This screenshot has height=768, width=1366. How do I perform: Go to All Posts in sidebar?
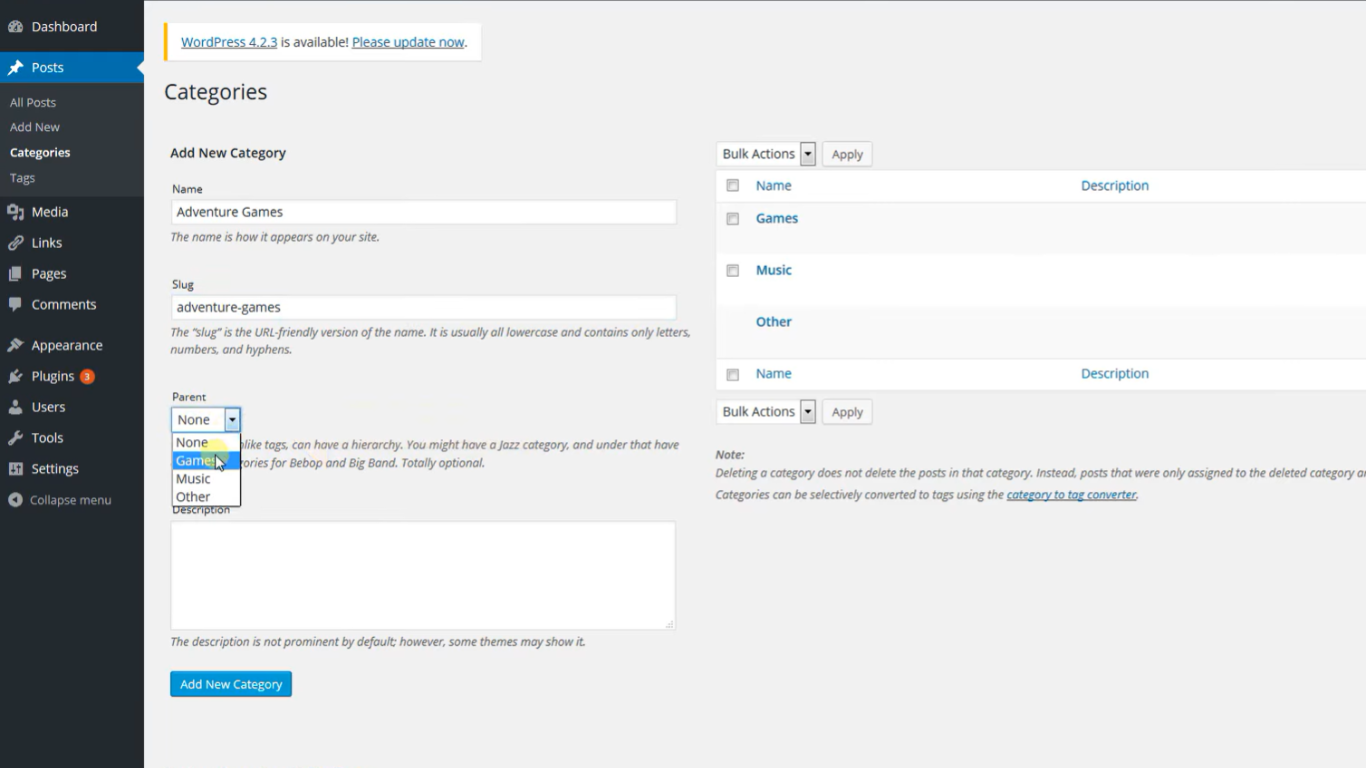point(33,103)
